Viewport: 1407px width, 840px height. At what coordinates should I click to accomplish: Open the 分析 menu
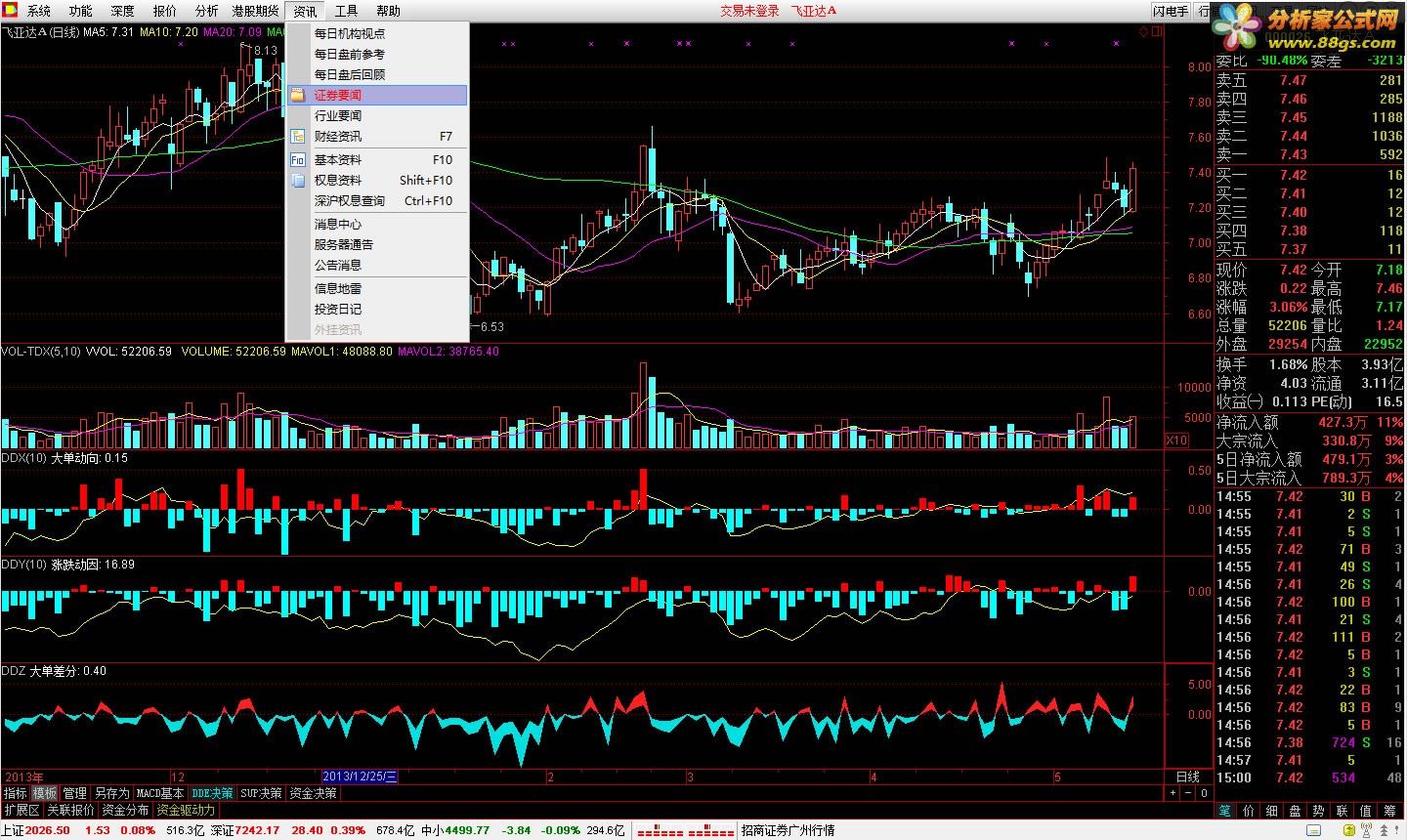[206, 11]
